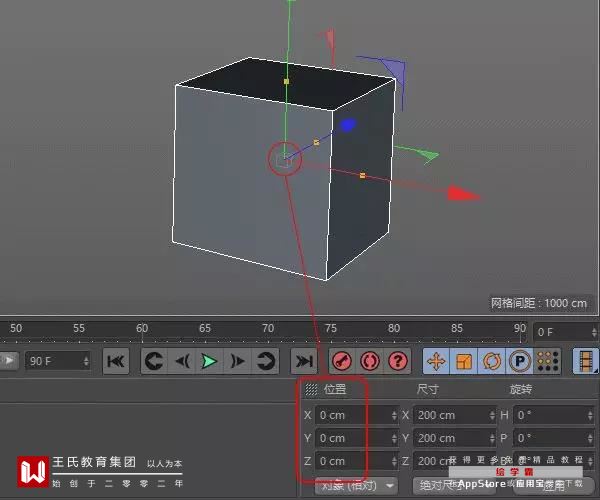Toggle position keyframe recording icon
This screenshot has height=500, width=600.
click(436, 361)
